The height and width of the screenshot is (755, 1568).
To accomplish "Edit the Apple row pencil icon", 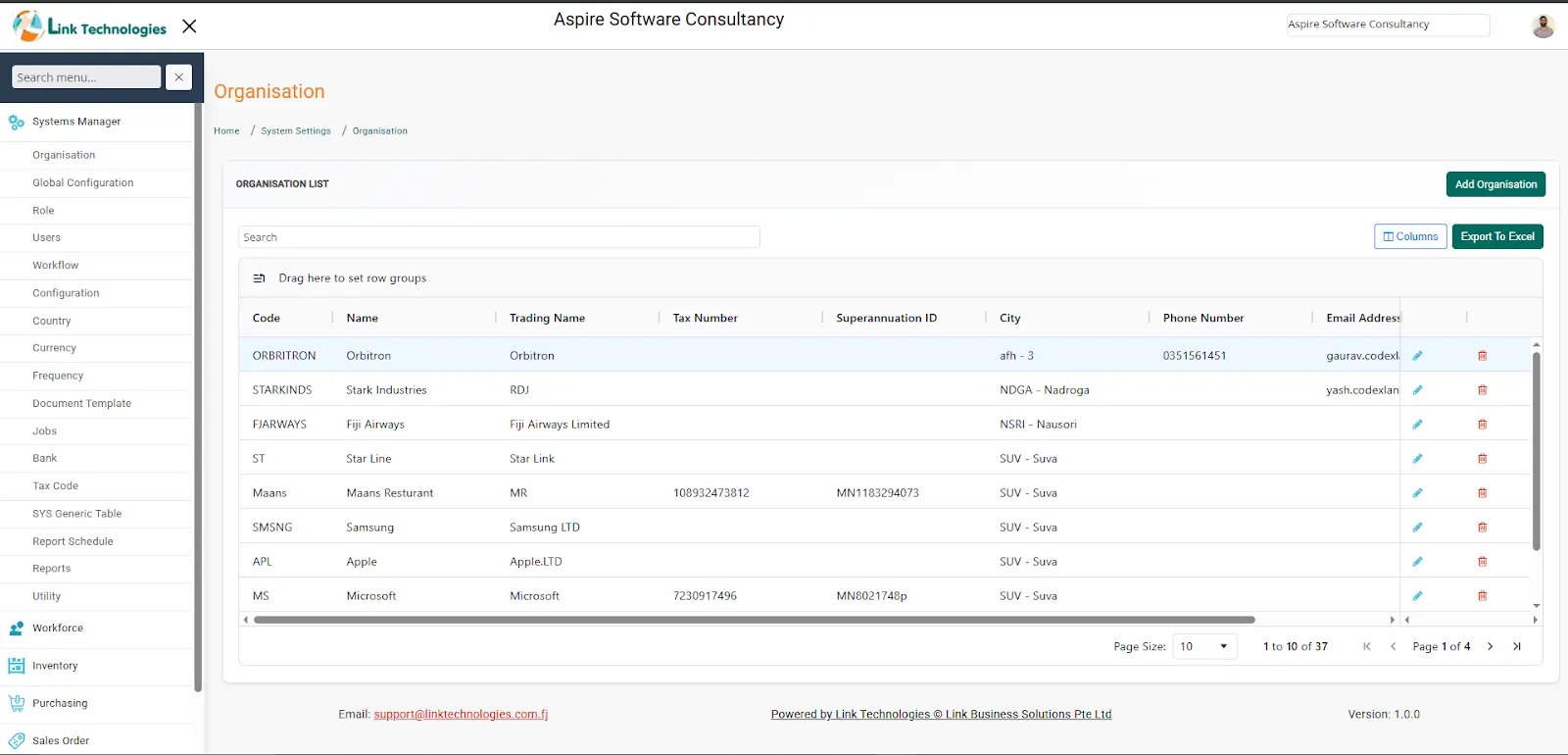I will point(1417,562).
